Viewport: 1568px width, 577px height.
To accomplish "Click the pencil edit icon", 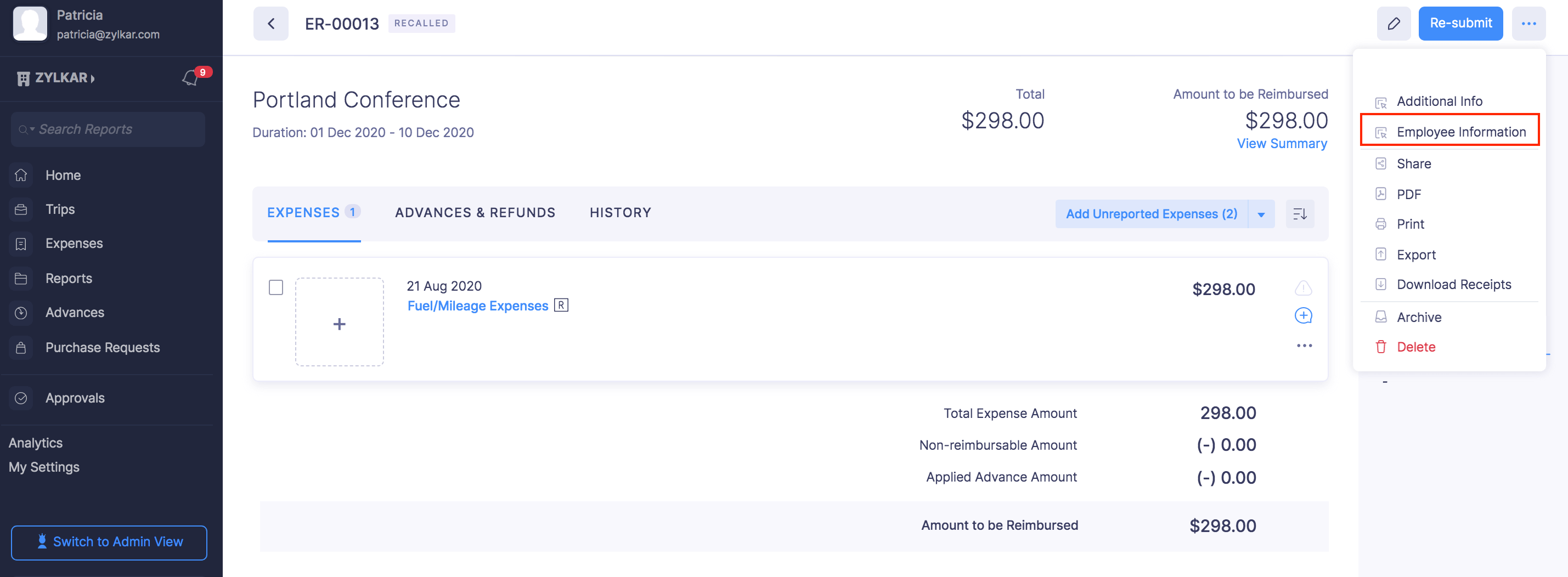I will (1394, 24).
